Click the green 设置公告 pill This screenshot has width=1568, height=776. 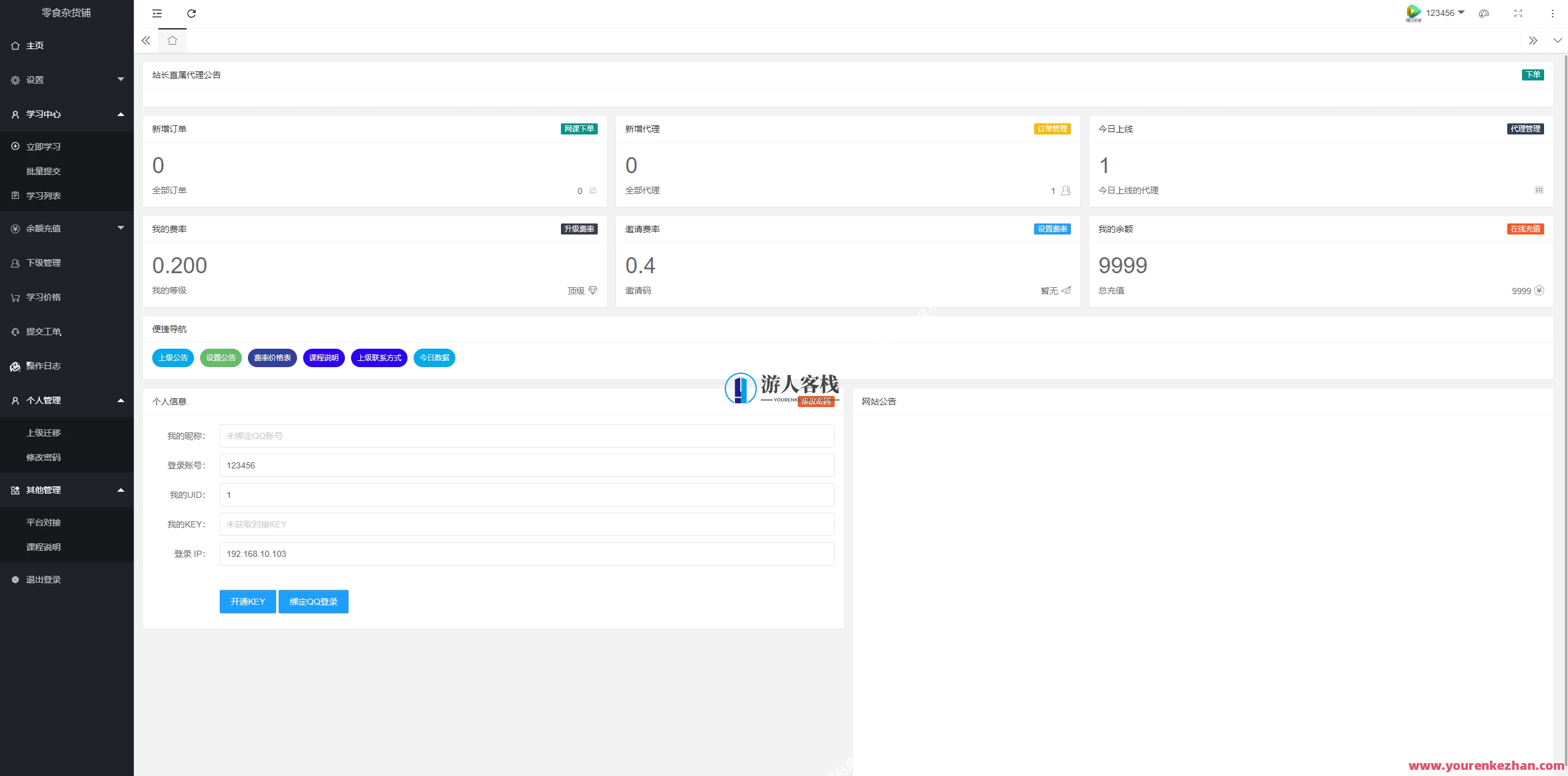(221, 358)
